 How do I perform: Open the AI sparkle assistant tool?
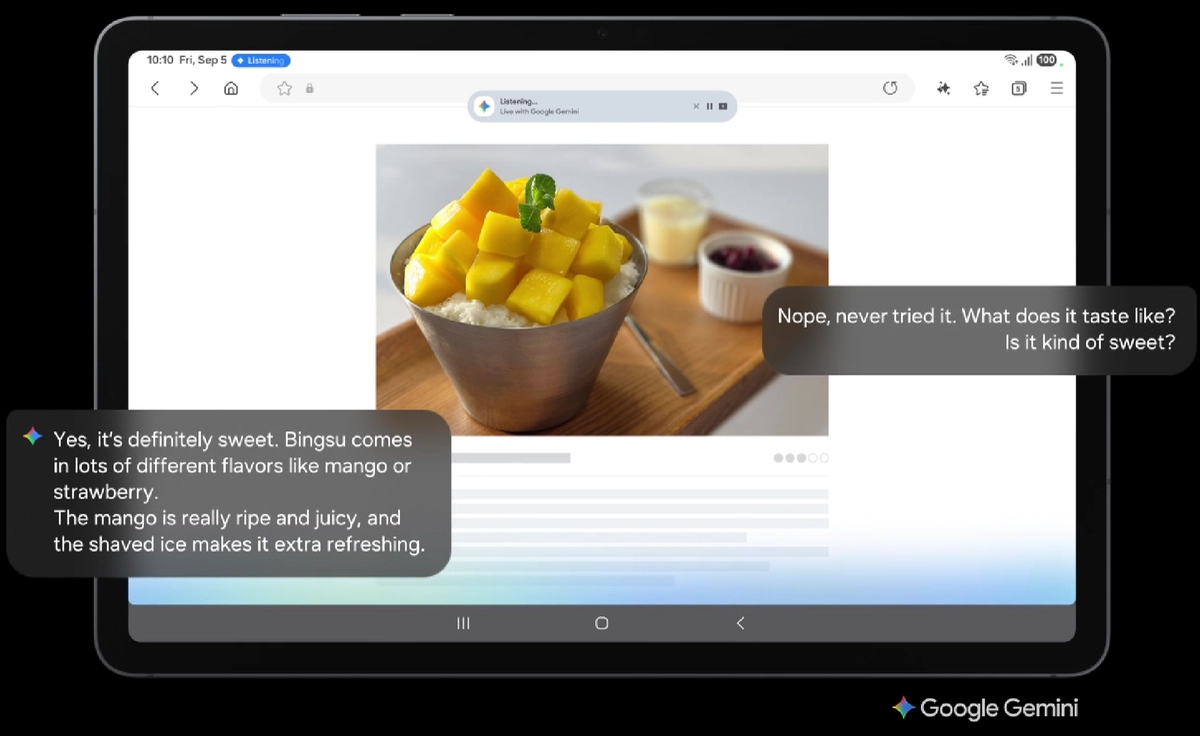(943, 88)
